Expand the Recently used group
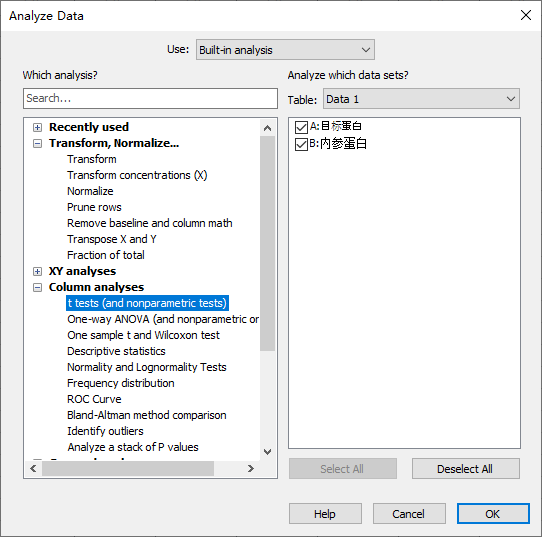The width and height of the screenshot is (542, 537). click(x=37, y=128)
